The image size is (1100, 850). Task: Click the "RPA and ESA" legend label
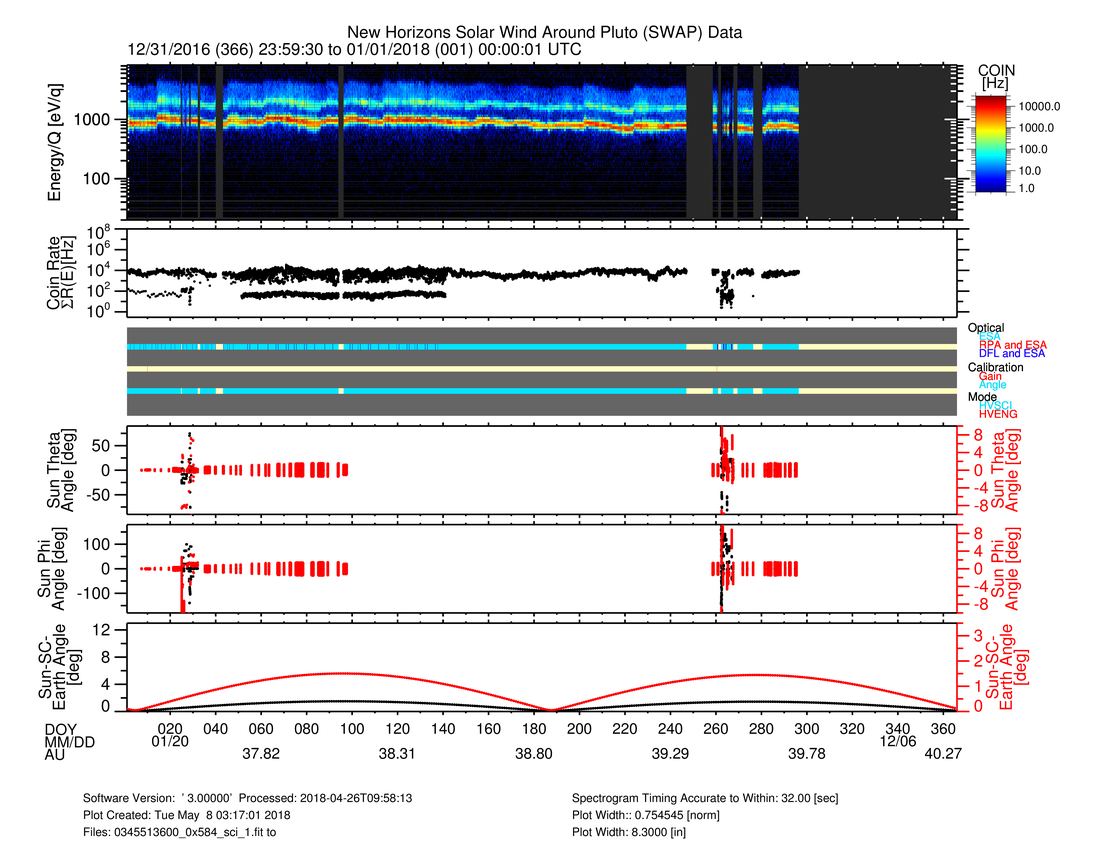click(1012, 345)
